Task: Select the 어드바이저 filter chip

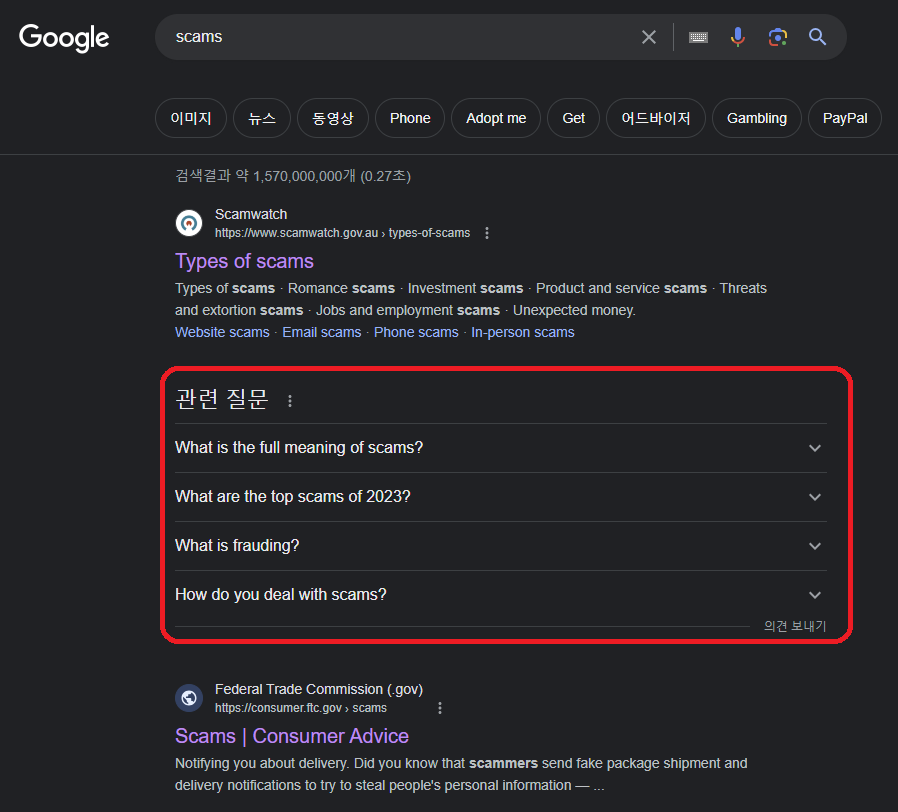Action: pyautogui.click(x=656, y=118)
